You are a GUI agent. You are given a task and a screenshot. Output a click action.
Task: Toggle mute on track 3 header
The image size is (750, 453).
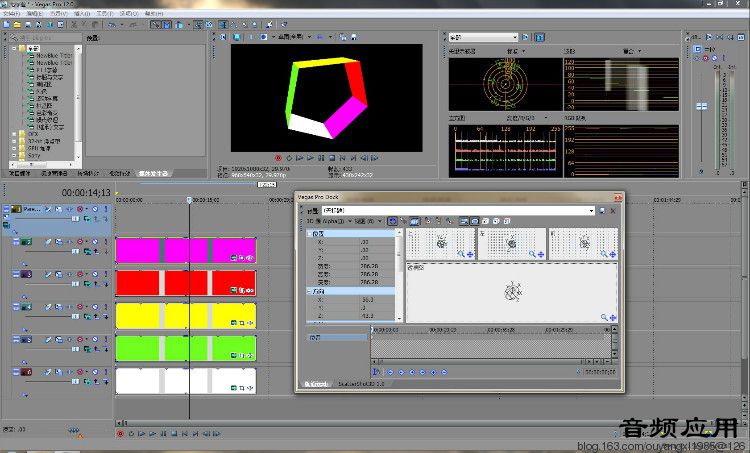click(95, 275)
